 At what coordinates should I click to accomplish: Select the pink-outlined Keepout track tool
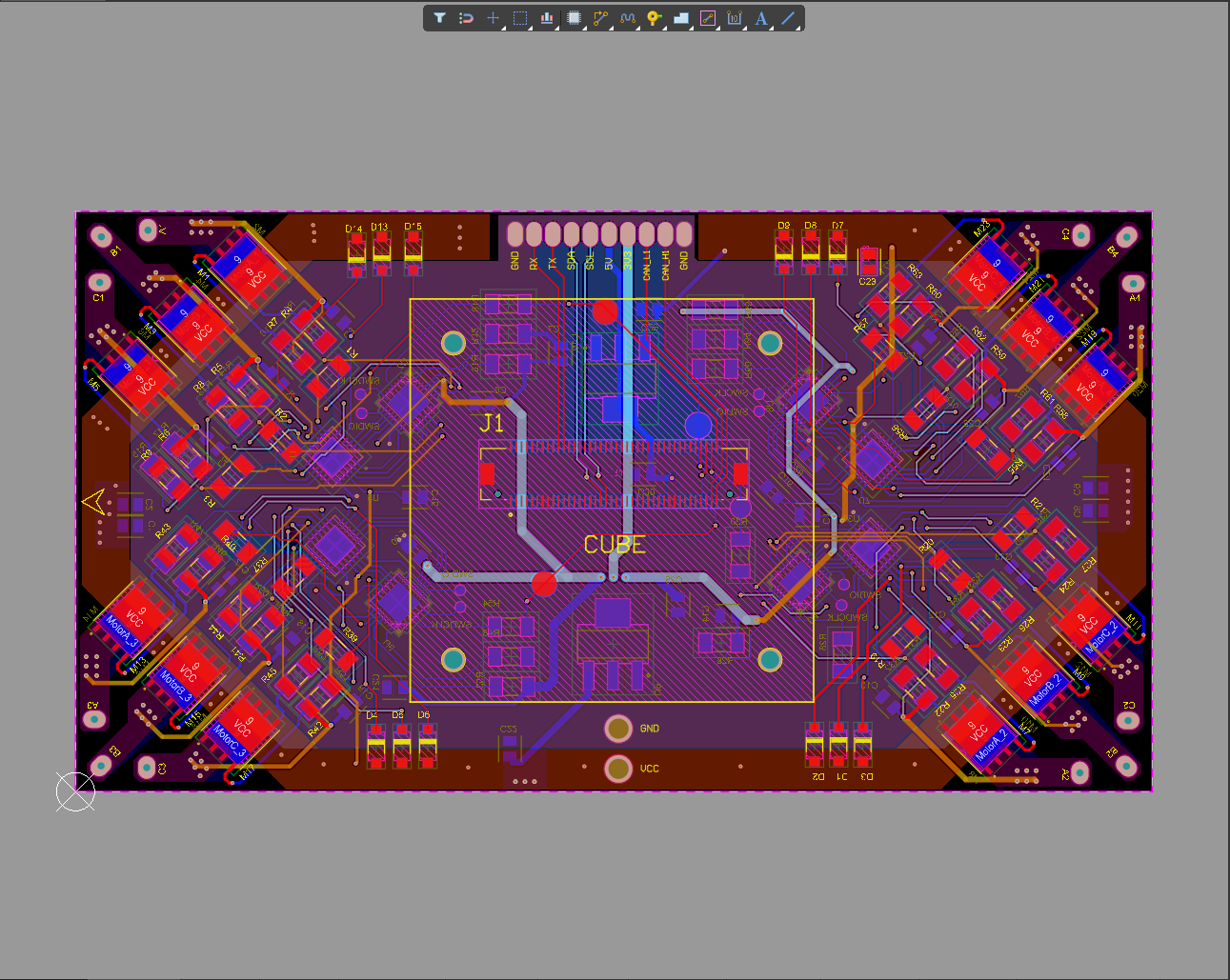(708, 18)
